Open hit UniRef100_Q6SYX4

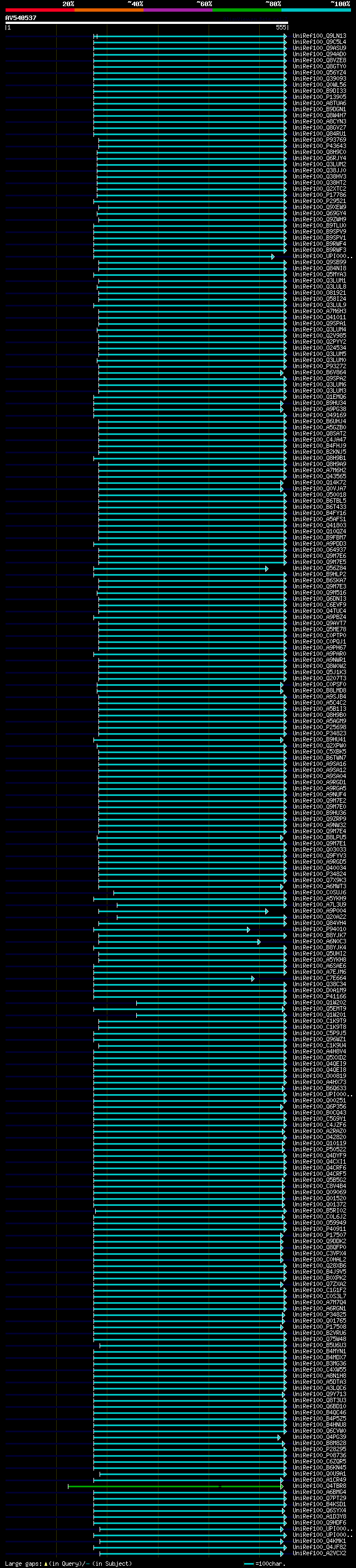click(x=319, y=1510)
